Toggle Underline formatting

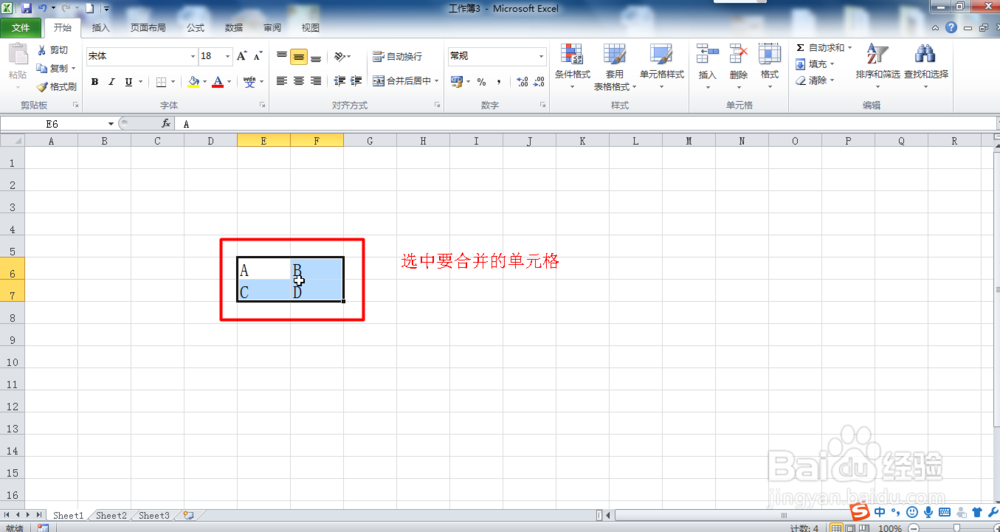128,82
